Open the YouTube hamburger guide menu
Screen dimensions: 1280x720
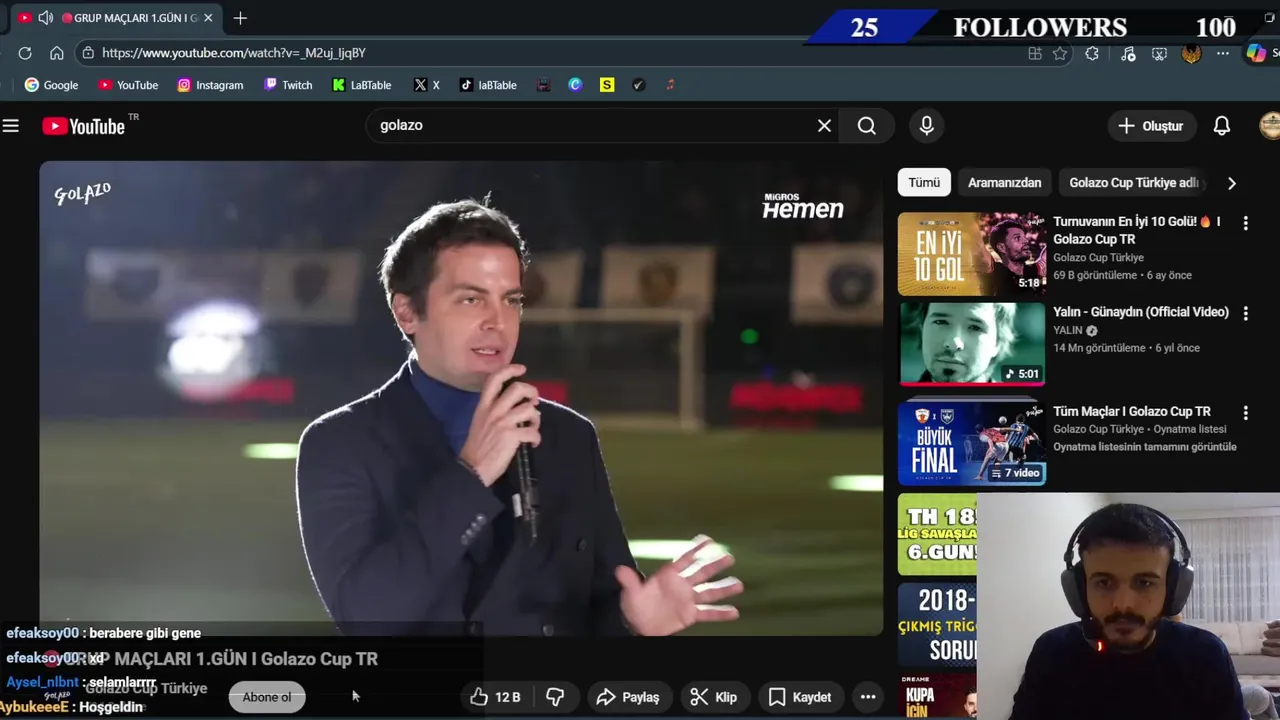[x=11, y=126]
